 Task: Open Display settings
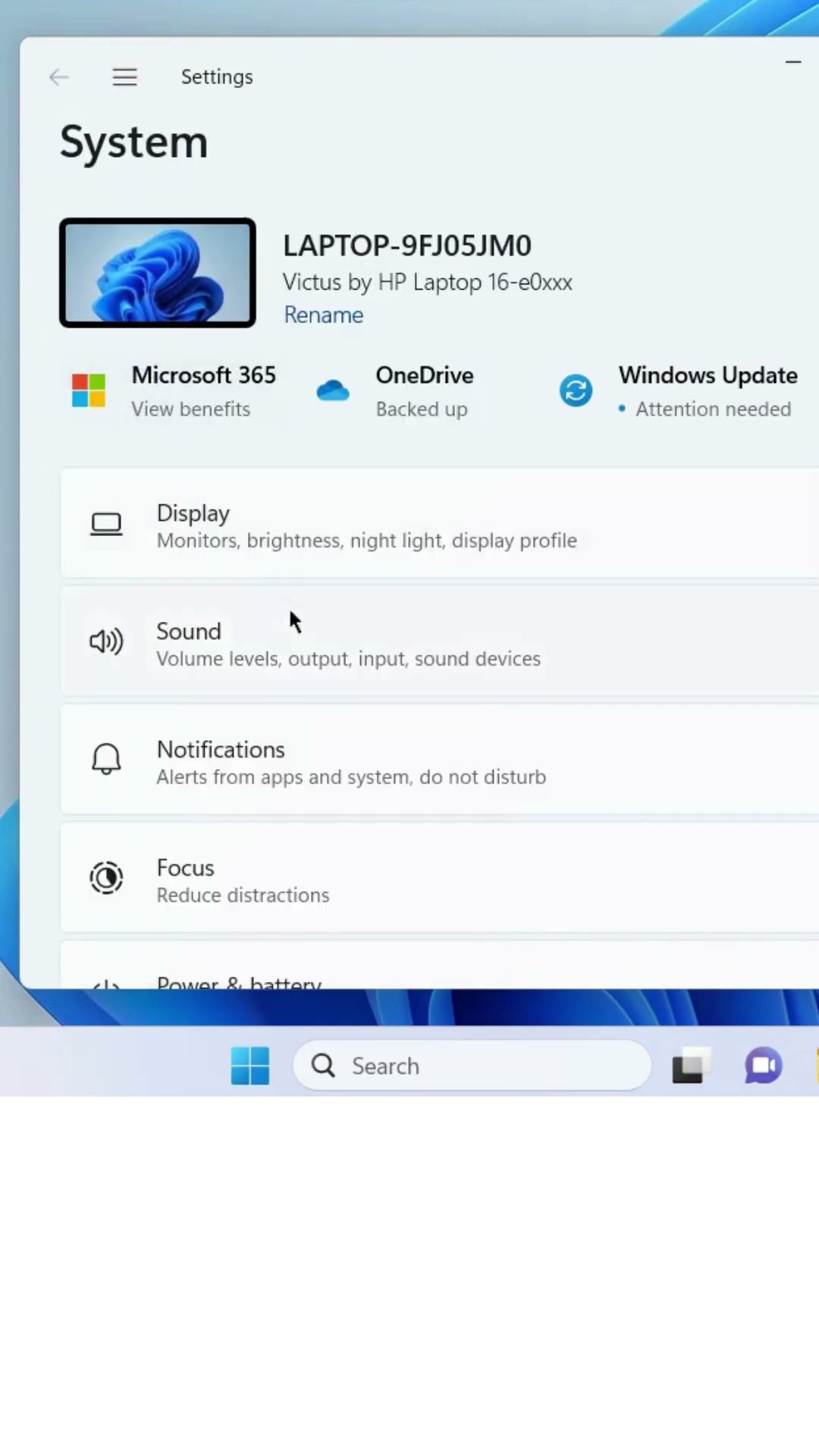tap(440, 524)
